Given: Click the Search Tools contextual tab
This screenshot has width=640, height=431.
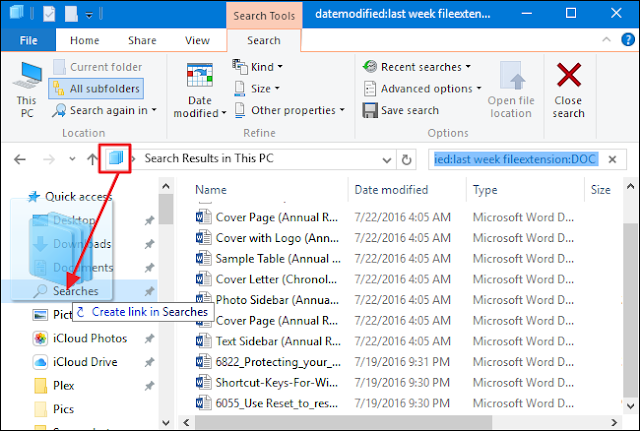Looking at the screenshot, I should coord(264,16).
